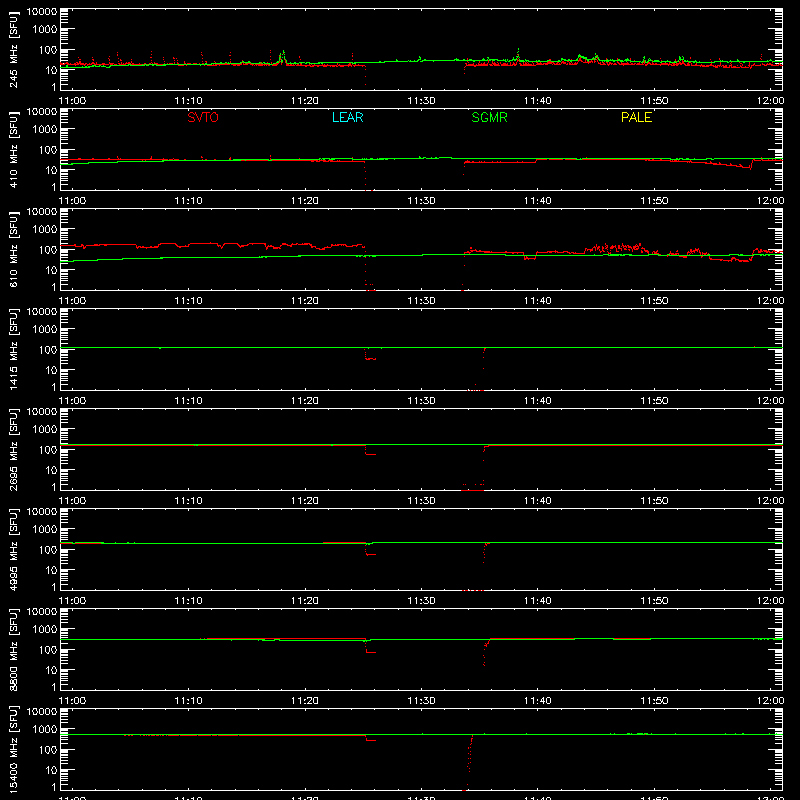
Task: Click 11:50 below the 1415 MHz plot
Action: point(654,401)
